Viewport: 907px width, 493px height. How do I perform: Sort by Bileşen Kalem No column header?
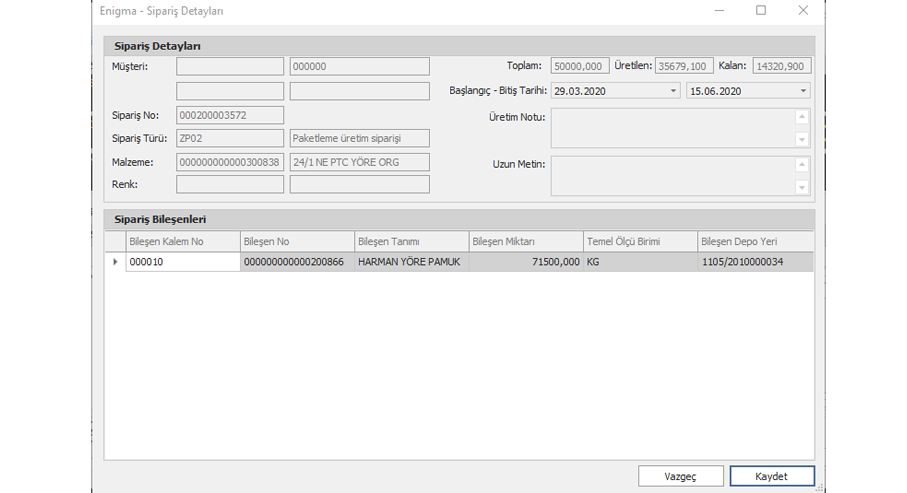tap(182, 242)
